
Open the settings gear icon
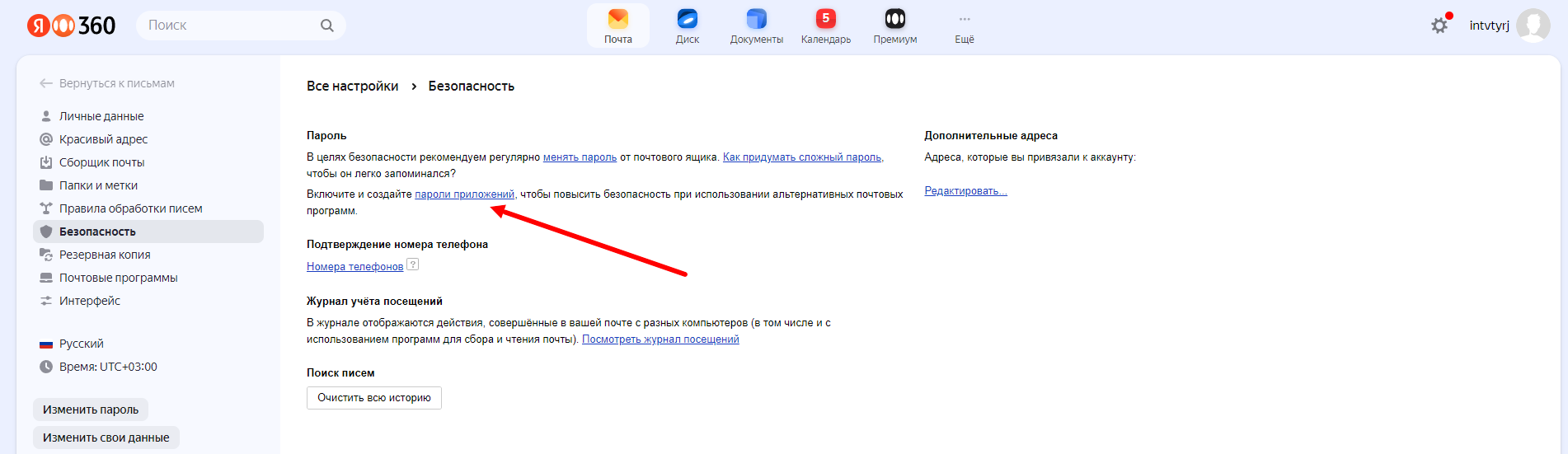tap(1439, 26)
